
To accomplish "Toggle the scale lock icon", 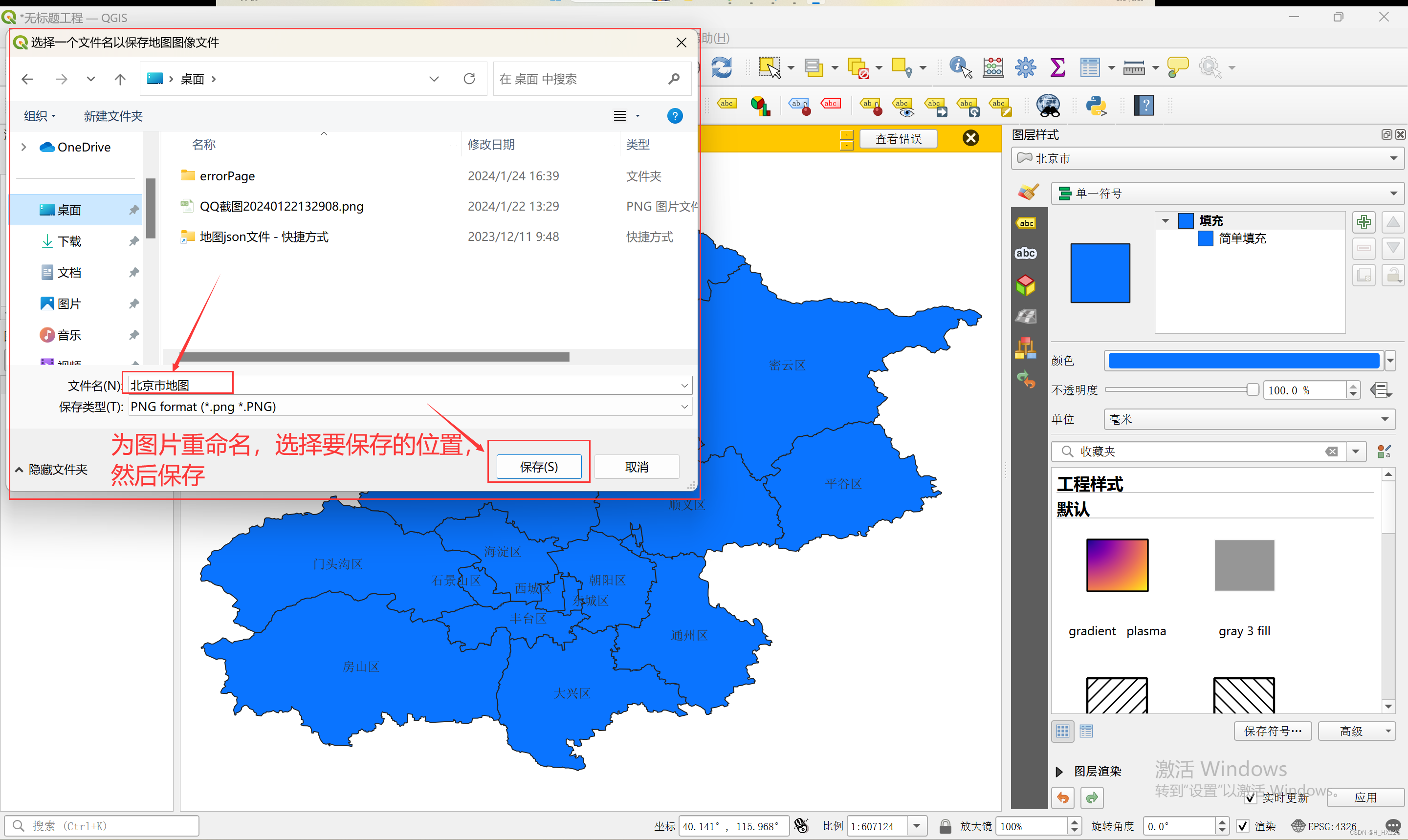I will [945, 826].
